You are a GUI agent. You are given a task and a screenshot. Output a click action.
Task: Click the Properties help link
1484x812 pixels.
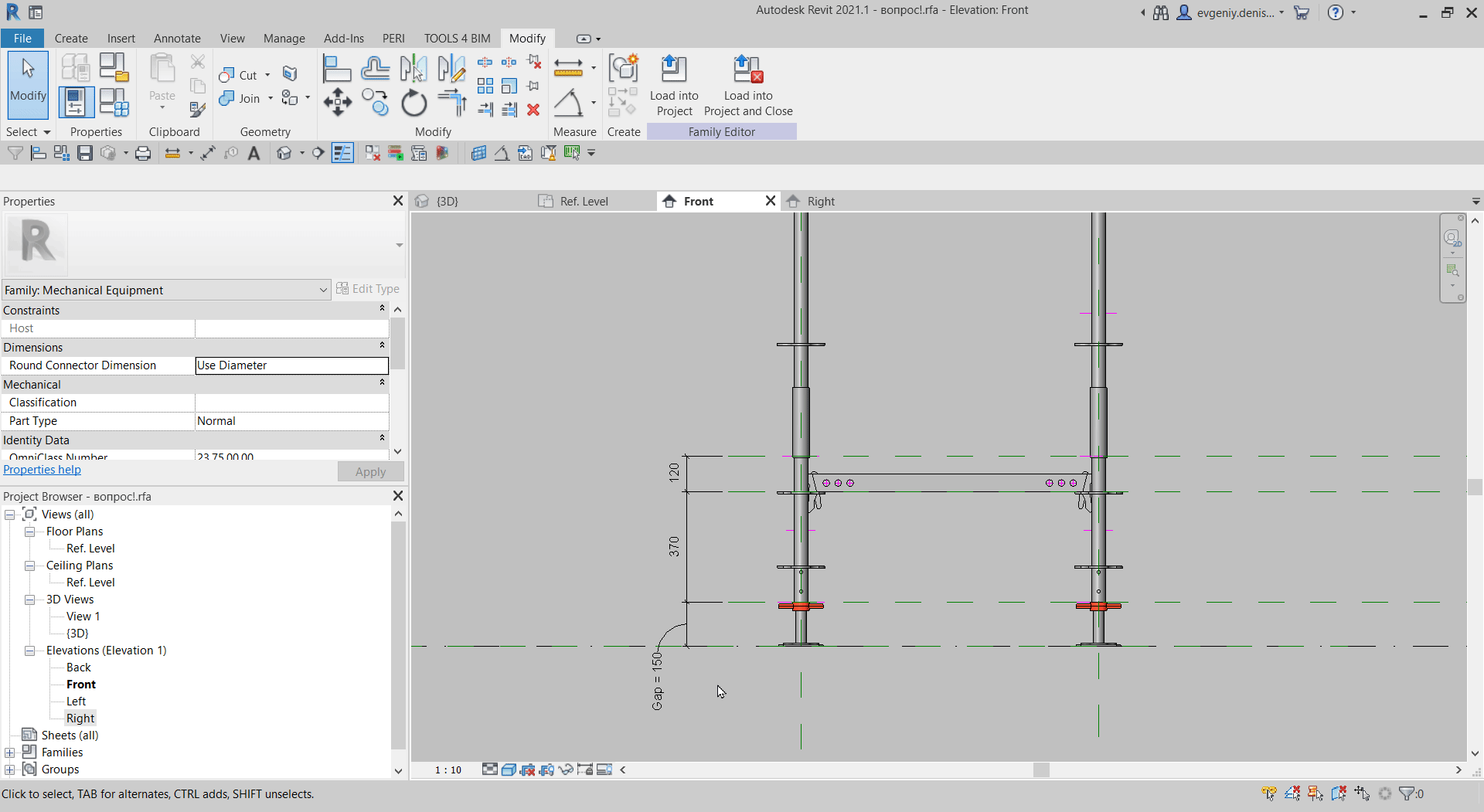point(42,470)
